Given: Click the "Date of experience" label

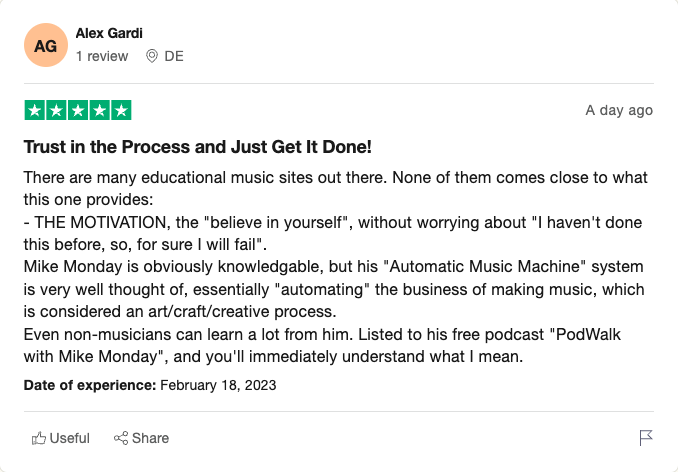Looking at the screenshot, I should [x=89, y=384].
